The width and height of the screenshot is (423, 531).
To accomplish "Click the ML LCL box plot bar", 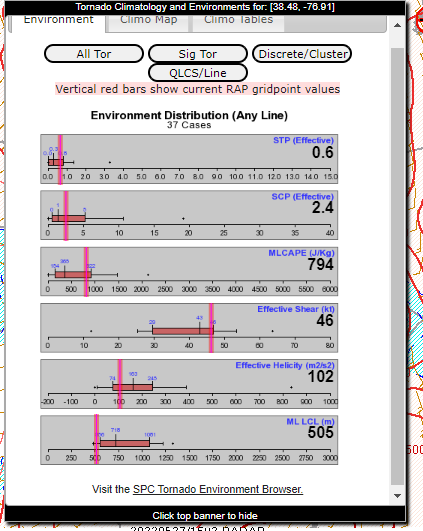I will pyautogui.click(x=125, y=443).
